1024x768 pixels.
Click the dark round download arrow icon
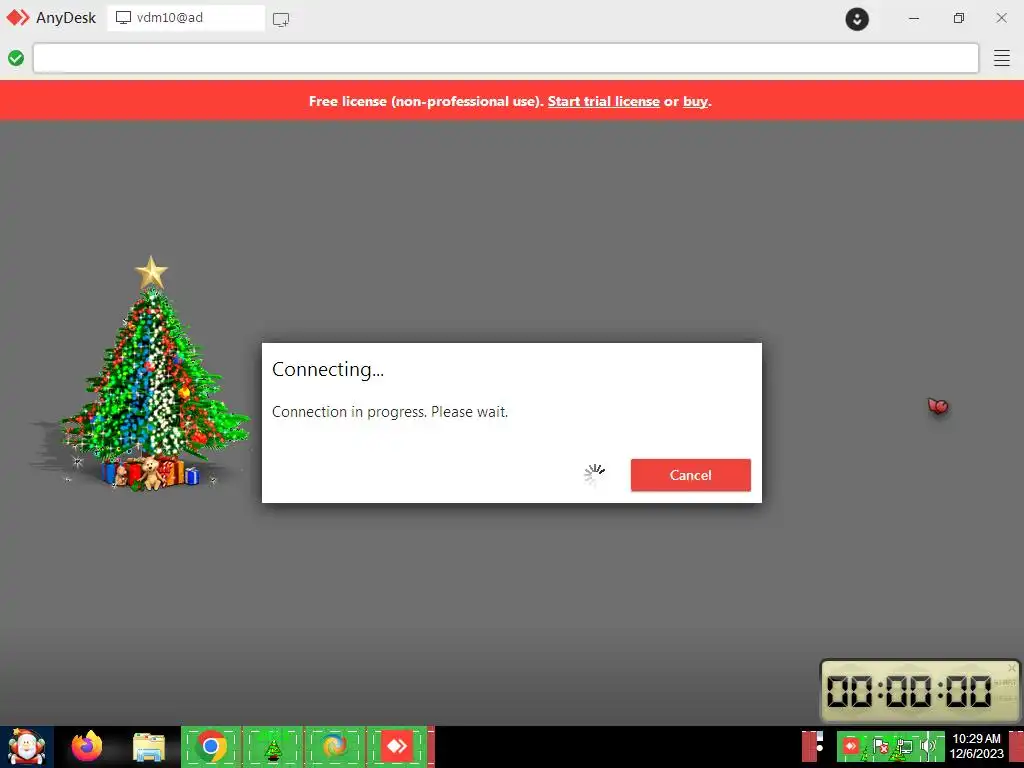[x=857, y=19]
